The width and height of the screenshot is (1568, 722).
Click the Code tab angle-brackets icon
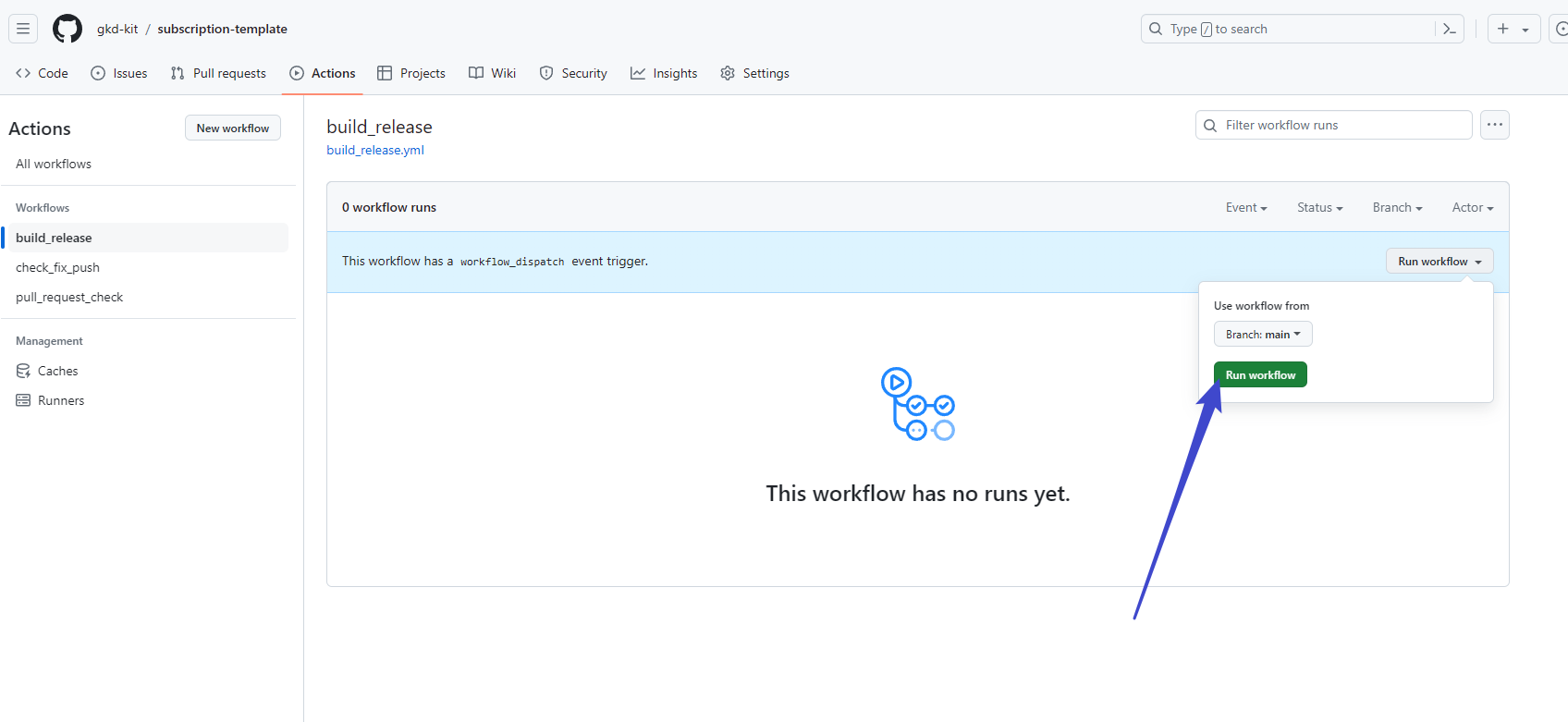pos(23,73)
